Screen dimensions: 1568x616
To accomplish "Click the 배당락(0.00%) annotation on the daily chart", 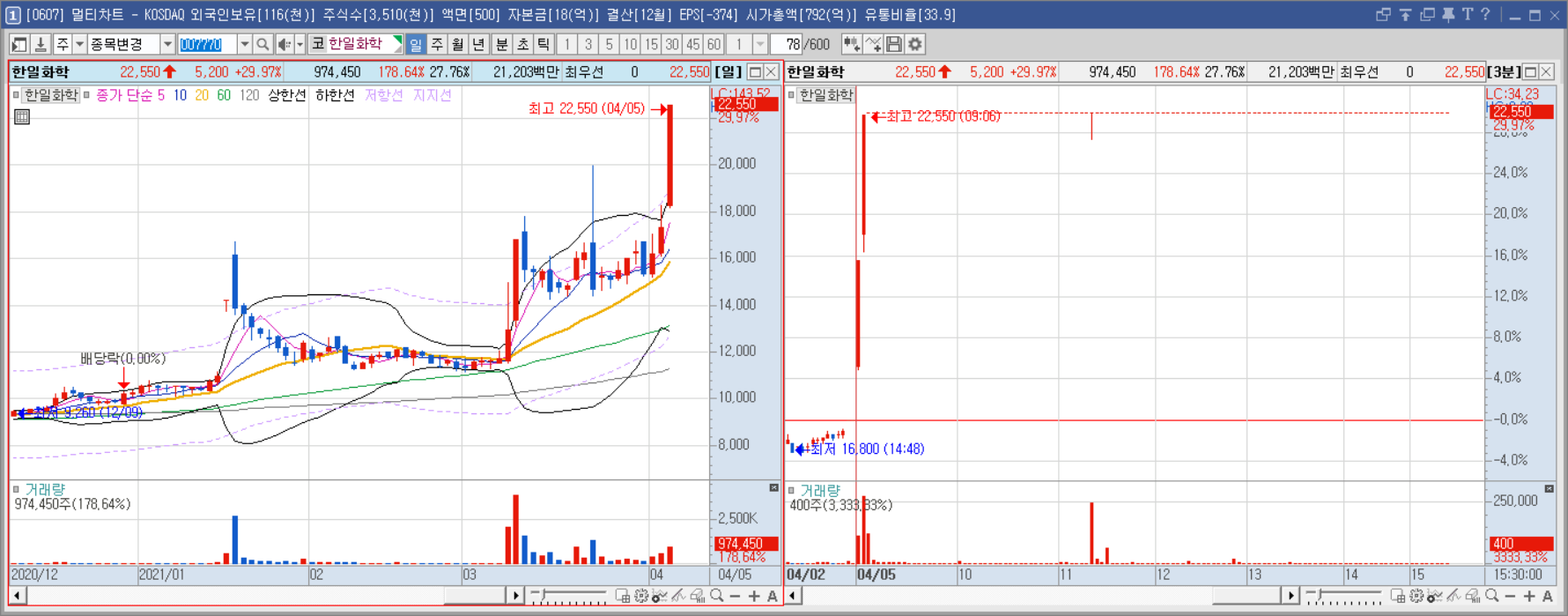I will (122, 359).
